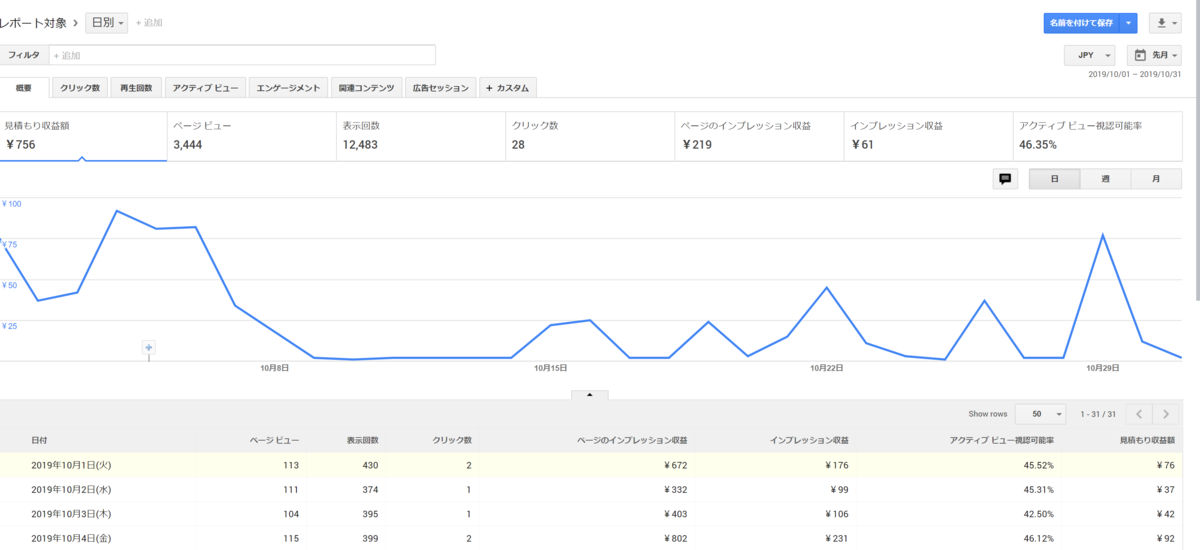Image resolution: width=1200 pixels, height=550 pixels.
Task: Open the download report icon menu
Action: click(1165, 23)
